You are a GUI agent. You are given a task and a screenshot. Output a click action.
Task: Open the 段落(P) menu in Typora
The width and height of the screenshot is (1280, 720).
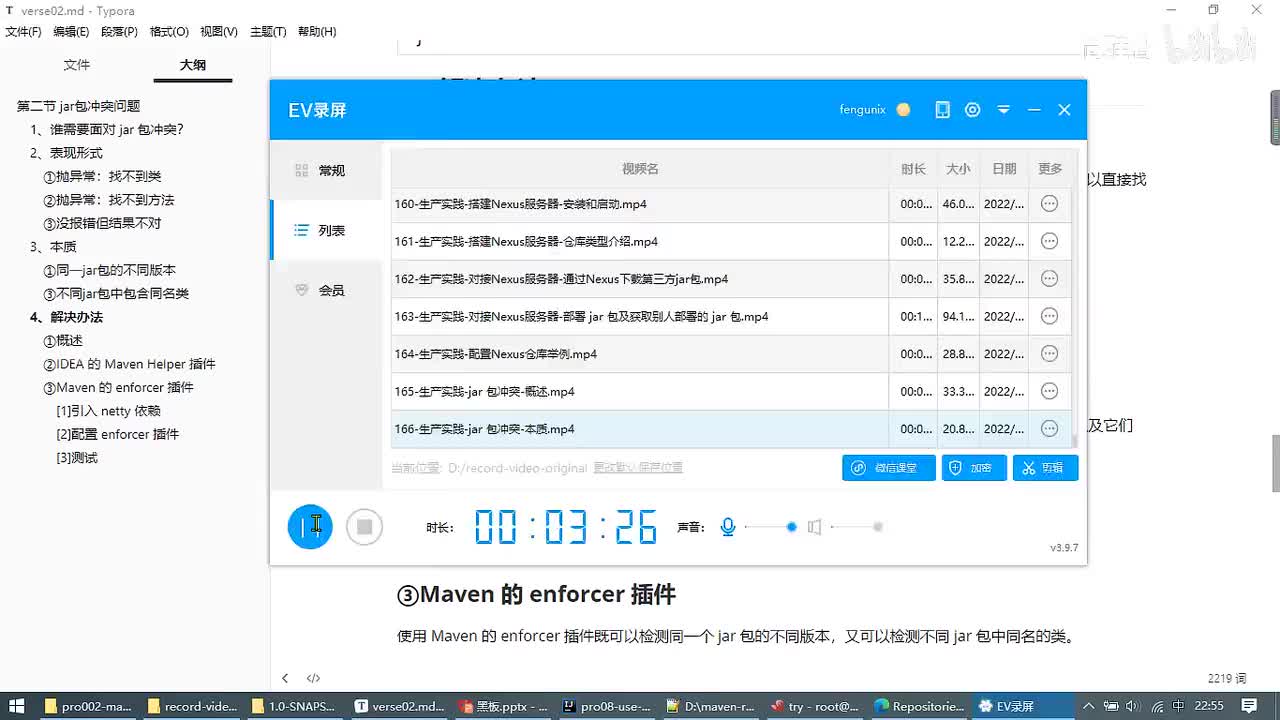point(119,32)
